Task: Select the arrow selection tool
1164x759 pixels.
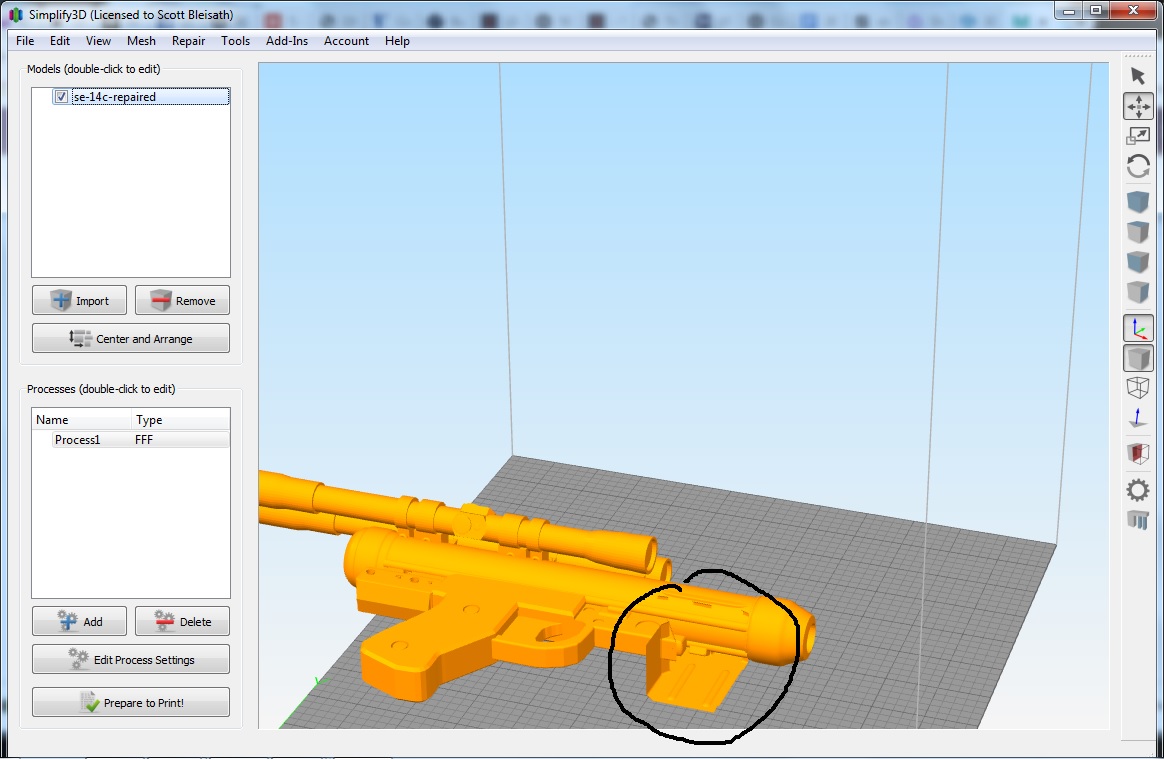Action: (1138, 74)
